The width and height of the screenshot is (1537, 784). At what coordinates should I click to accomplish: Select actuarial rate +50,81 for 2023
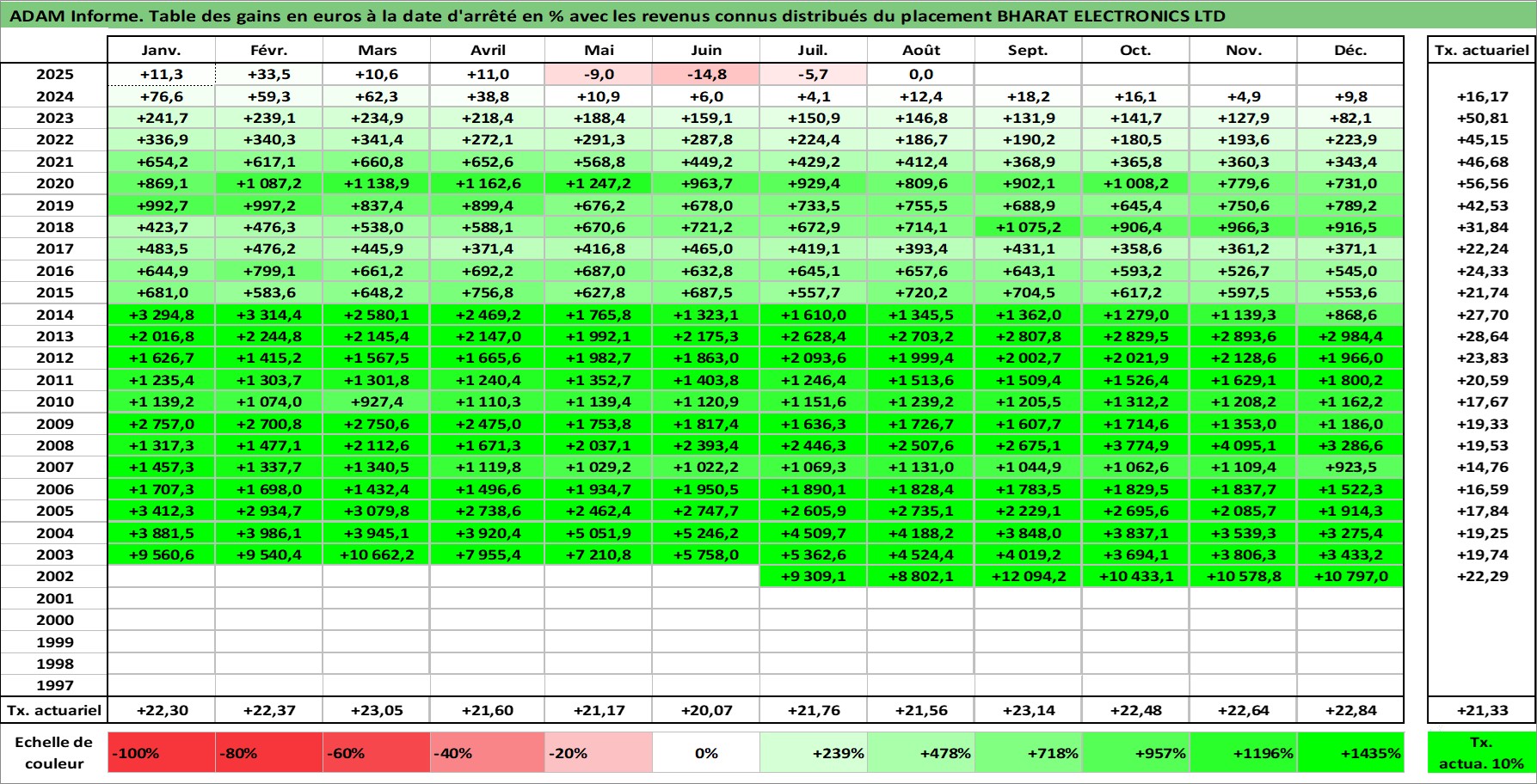click(1482, 118)
